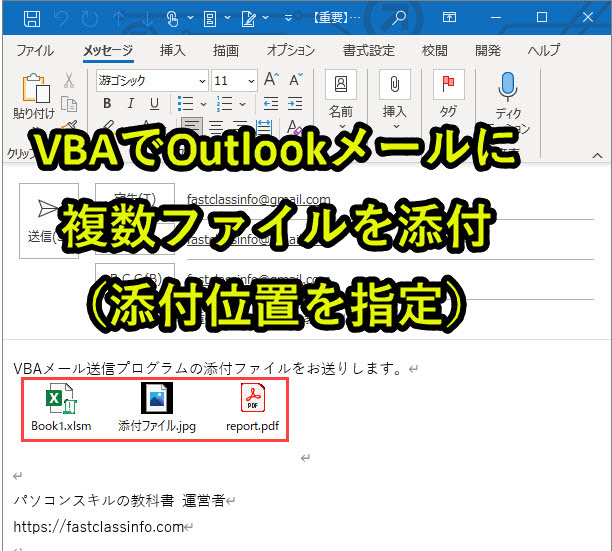The width and height of the screenshot is (612, 551).
Task: Click the https://fastclassinfo.com signature text
Action: pyautogui.click(x=98, y=527)
